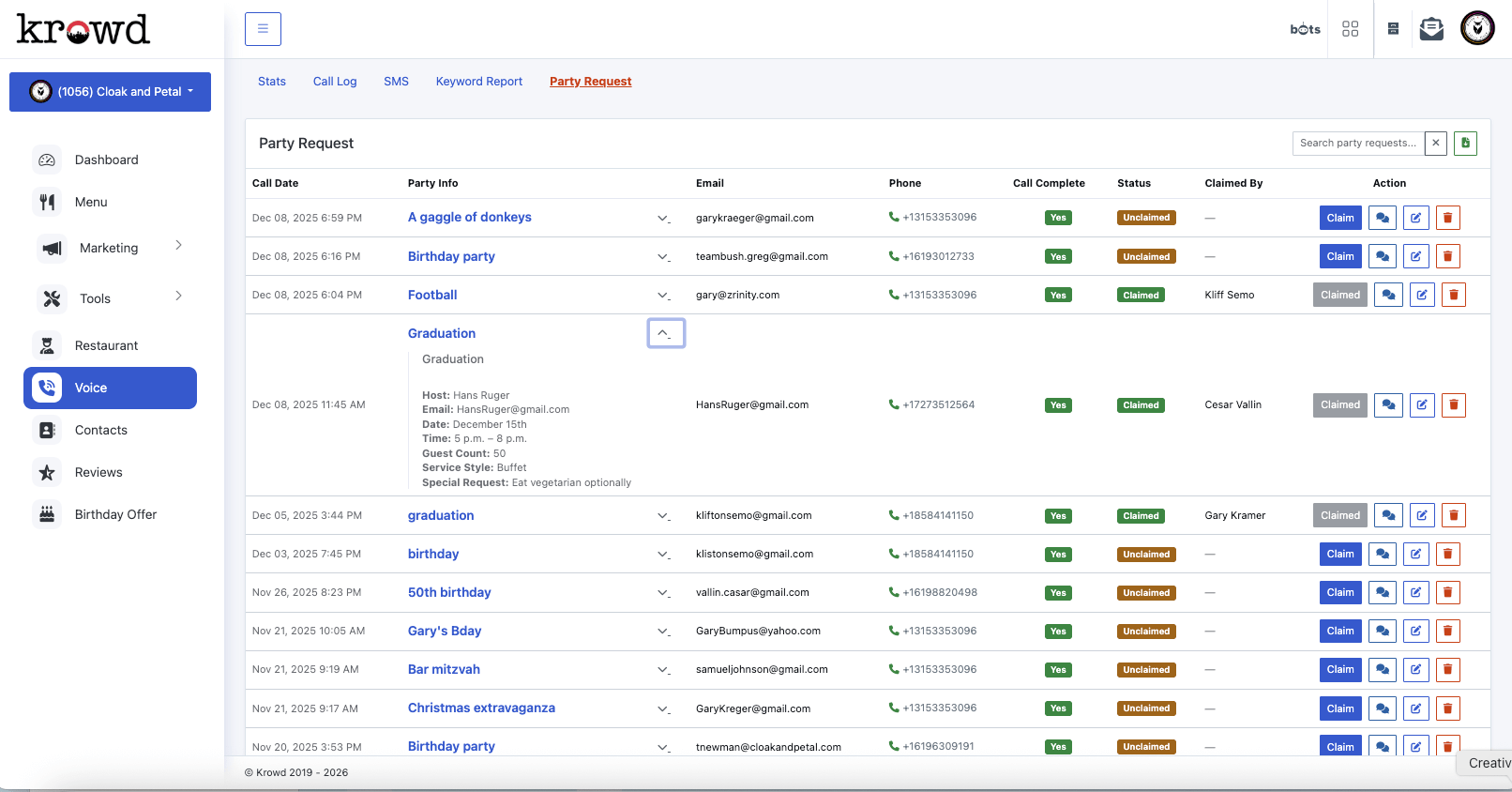Image resolution: width=1512 pixels, height=792 pixels.
Task: Open the Gary's Bday party link
Action: (445, 631)
